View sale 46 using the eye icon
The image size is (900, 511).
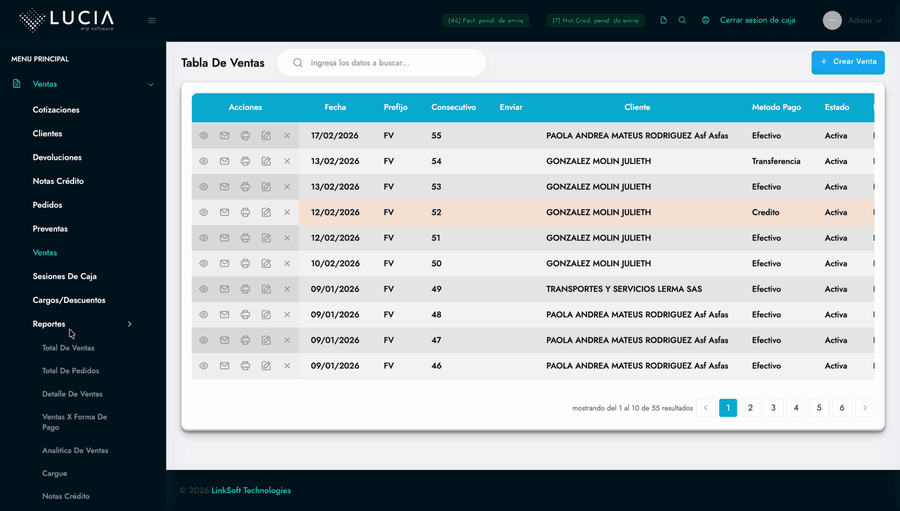203,366
